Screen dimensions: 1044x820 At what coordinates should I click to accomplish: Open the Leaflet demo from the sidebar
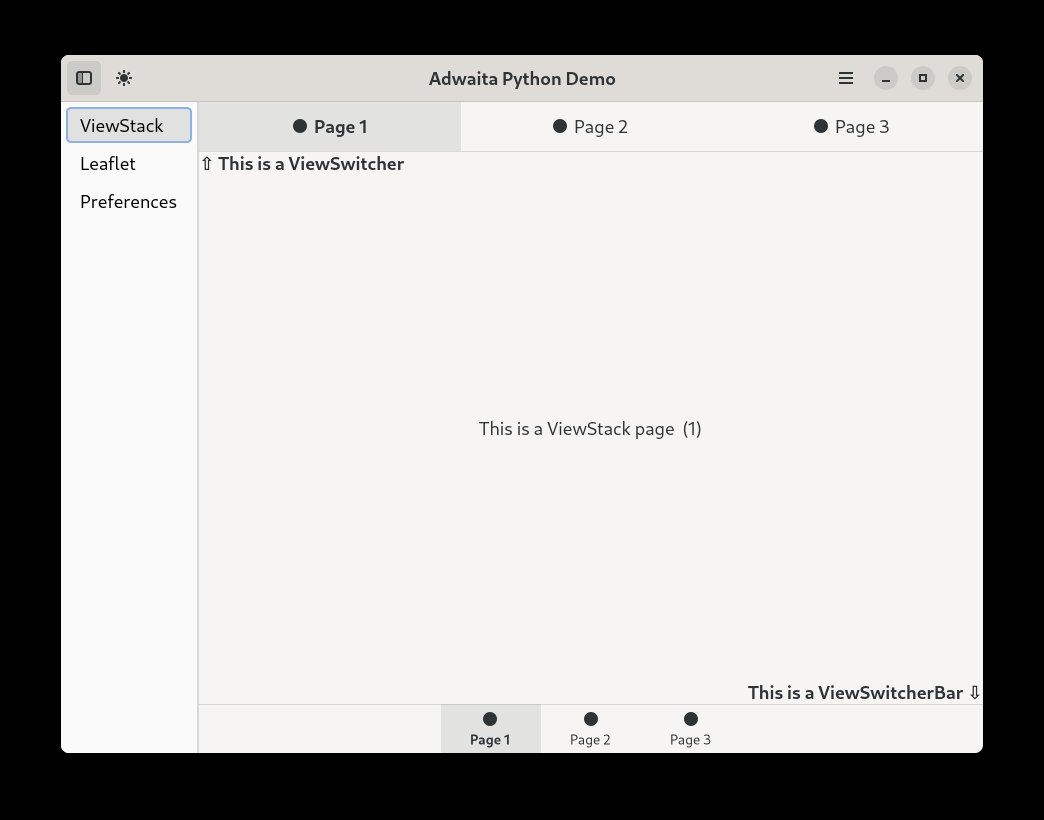click(x=107, y=163)
